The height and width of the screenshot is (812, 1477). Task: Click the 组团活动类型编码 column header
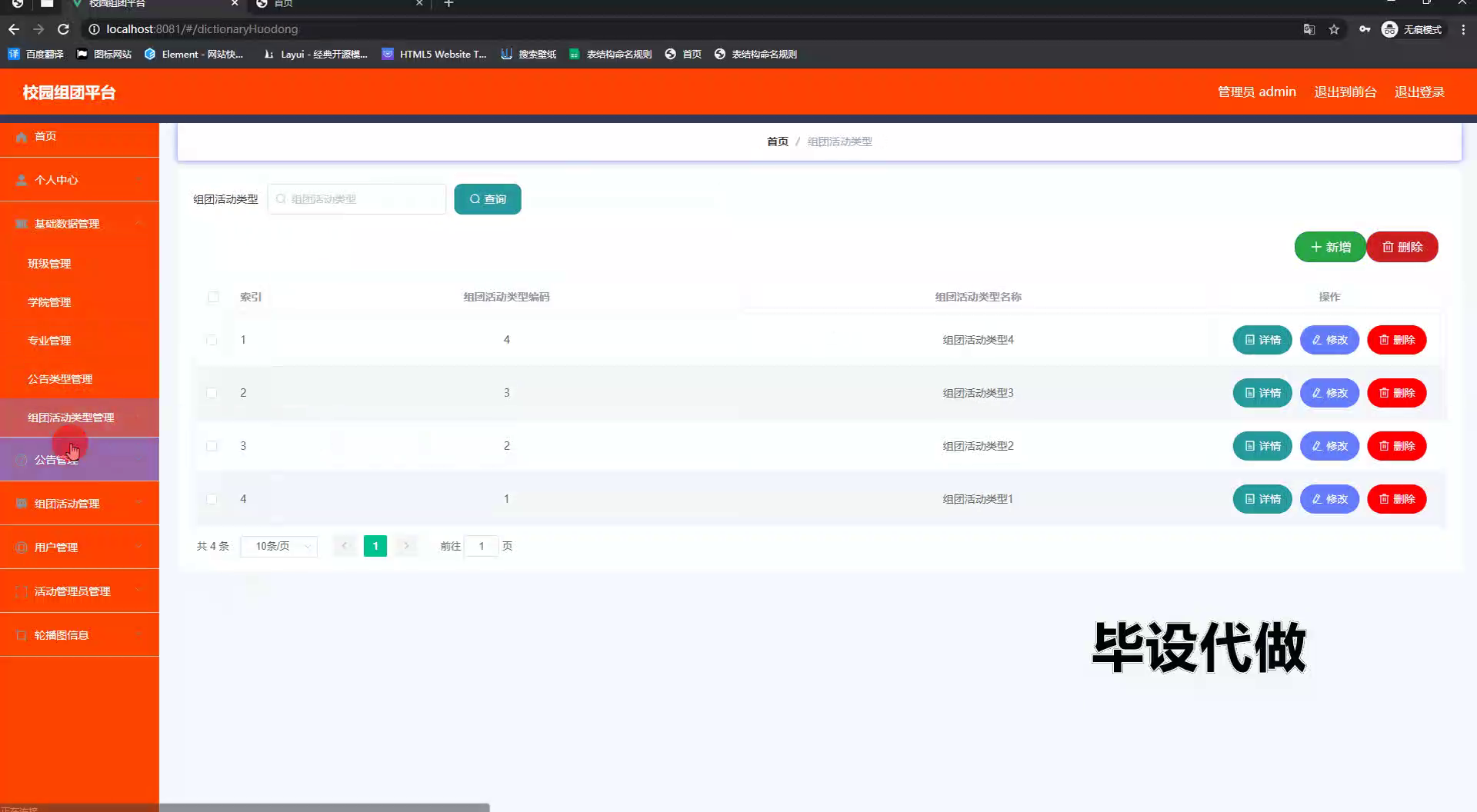pyautogui.click(x=506, y=297)
